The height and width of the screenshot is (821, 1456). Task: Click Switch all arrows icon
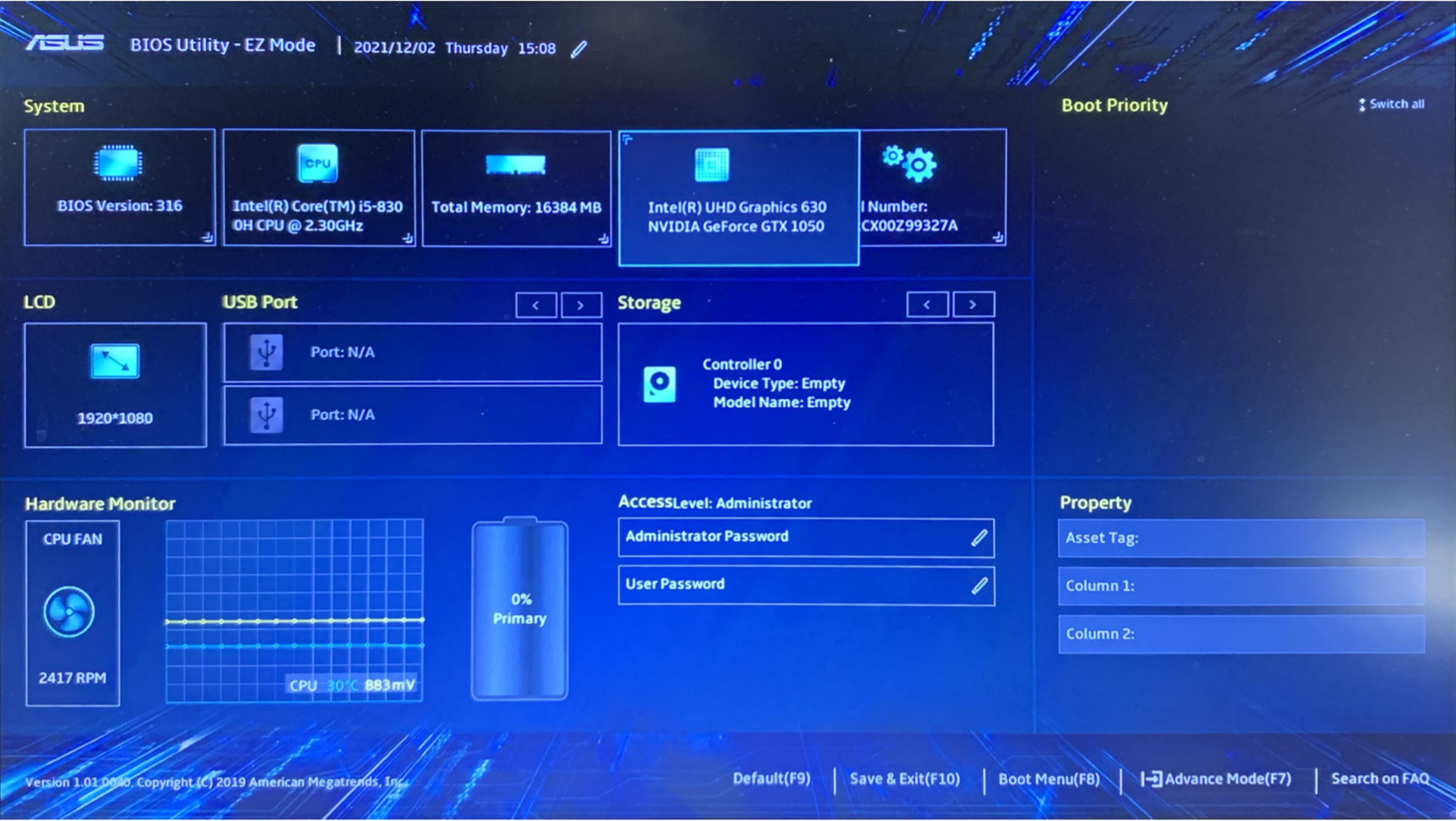1362,105
